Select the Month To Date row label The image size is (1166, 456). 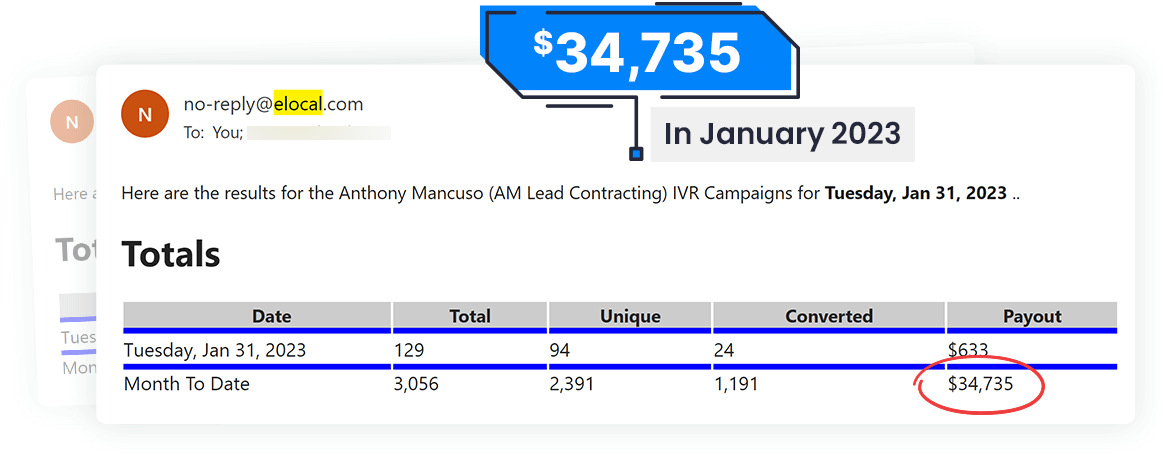[x=187, y=384]
